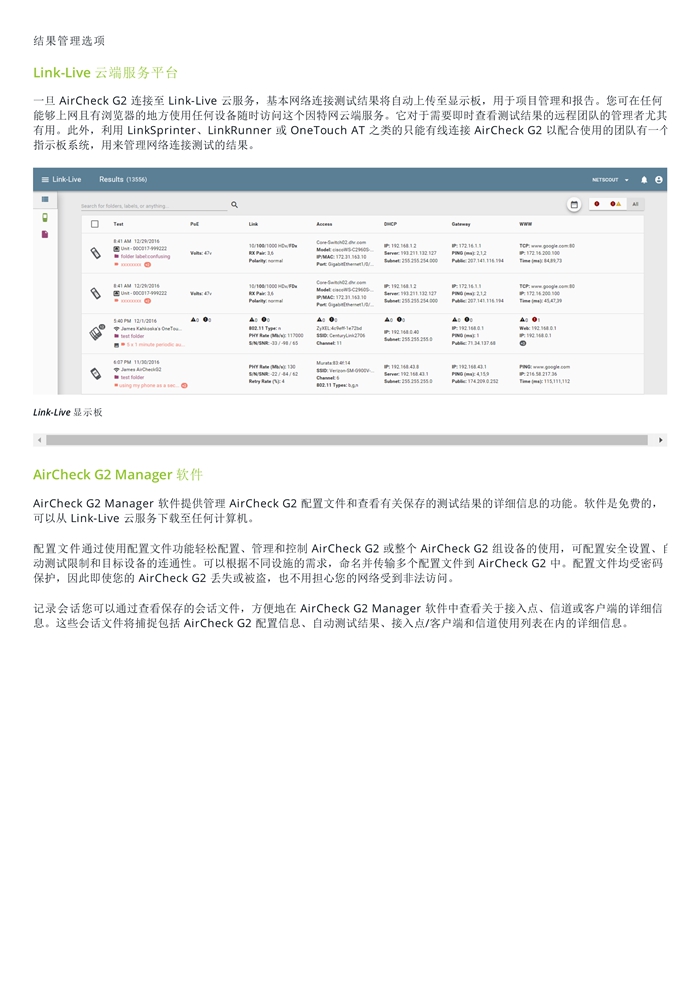The width and height of the screenshot is (700, 991).
Task: Open the 'folder label:confusing' folder link
Action: click(x=145, y=257)
